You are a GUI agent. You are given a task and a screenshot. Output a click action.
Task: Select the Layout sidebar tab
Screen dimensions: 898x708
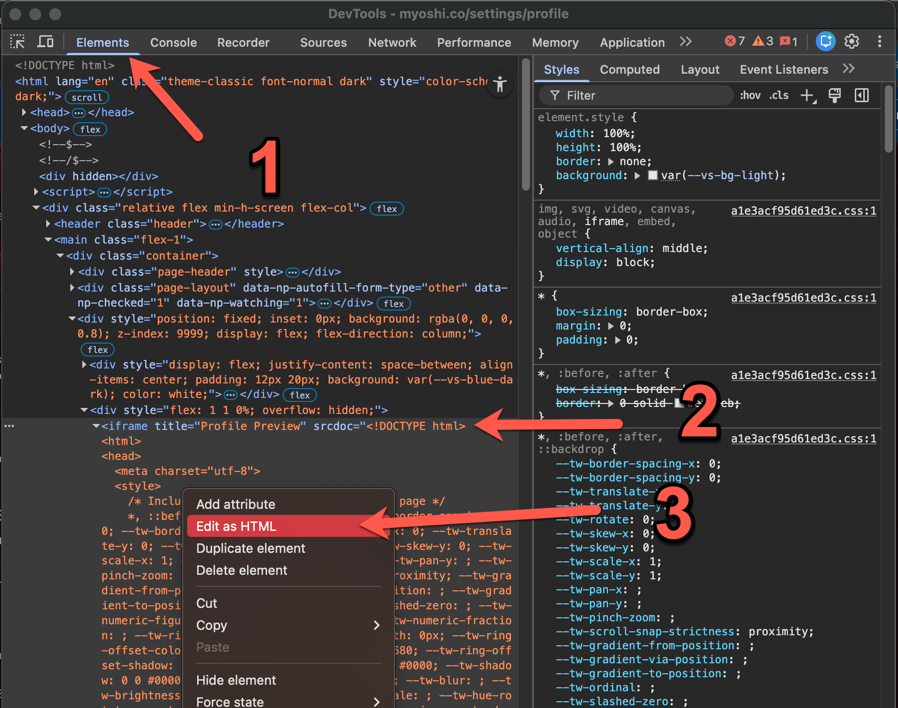tap(699, 69)
